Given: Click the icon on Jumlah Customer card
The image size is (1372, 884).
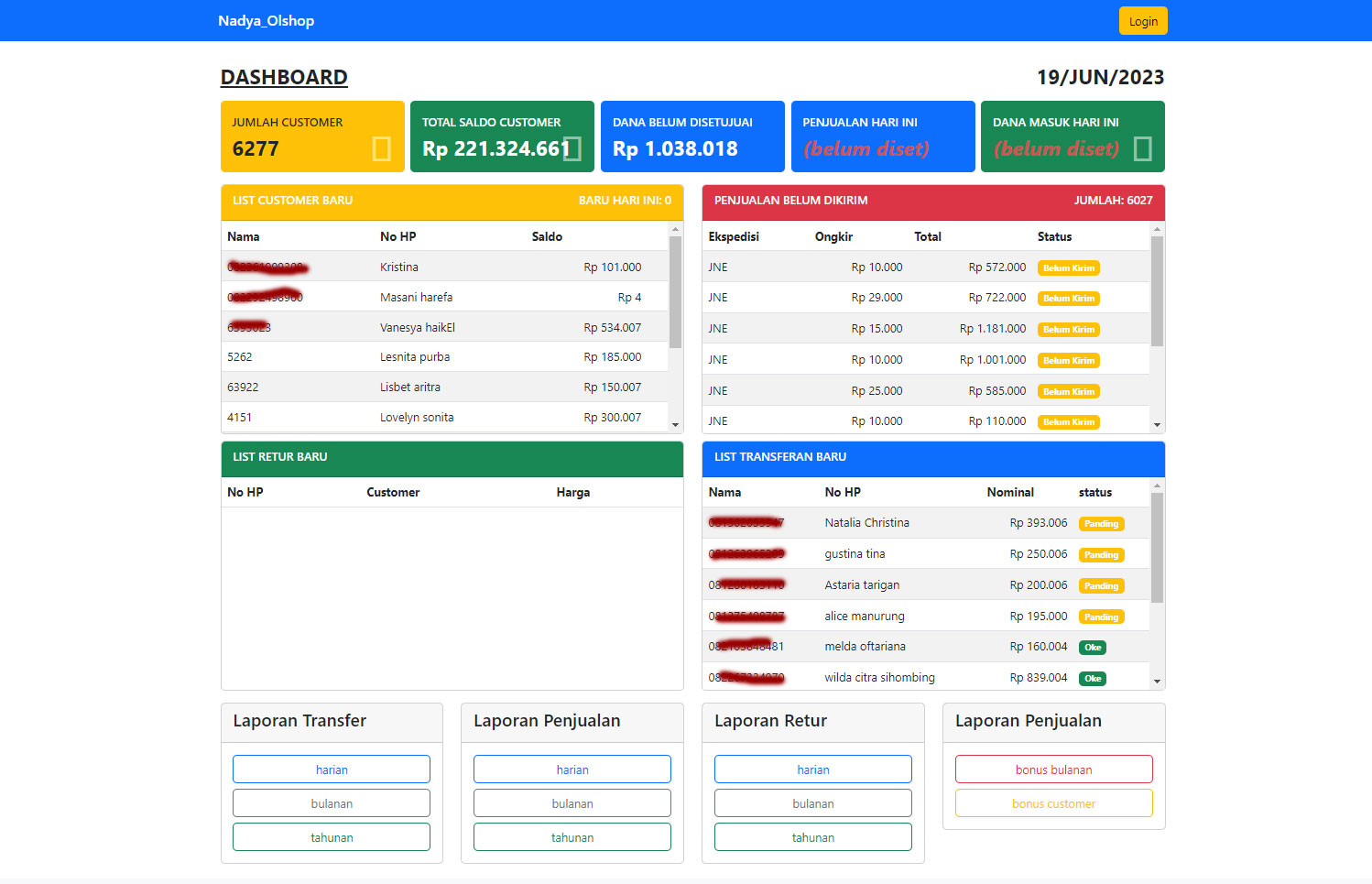Looking at the screenshot, I should [381, 148].
